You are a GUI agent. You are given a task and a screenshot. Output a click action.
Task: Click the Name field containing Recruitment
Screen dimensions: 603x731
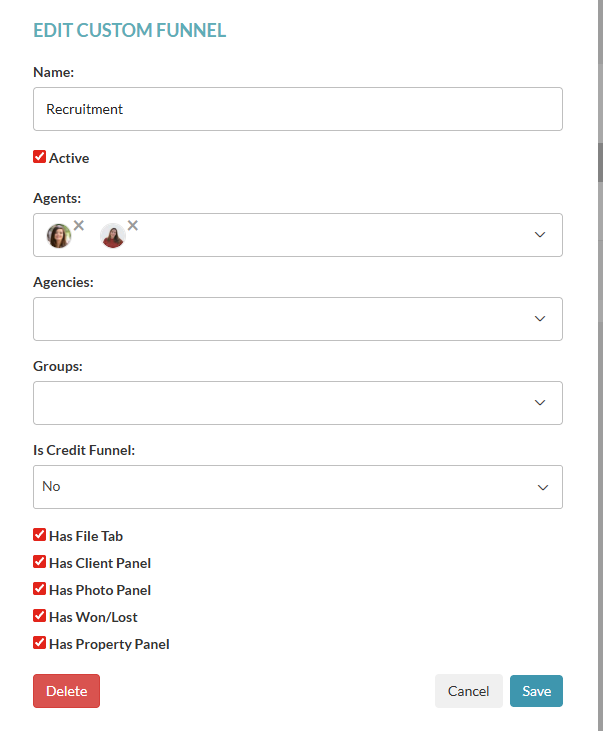297,109
